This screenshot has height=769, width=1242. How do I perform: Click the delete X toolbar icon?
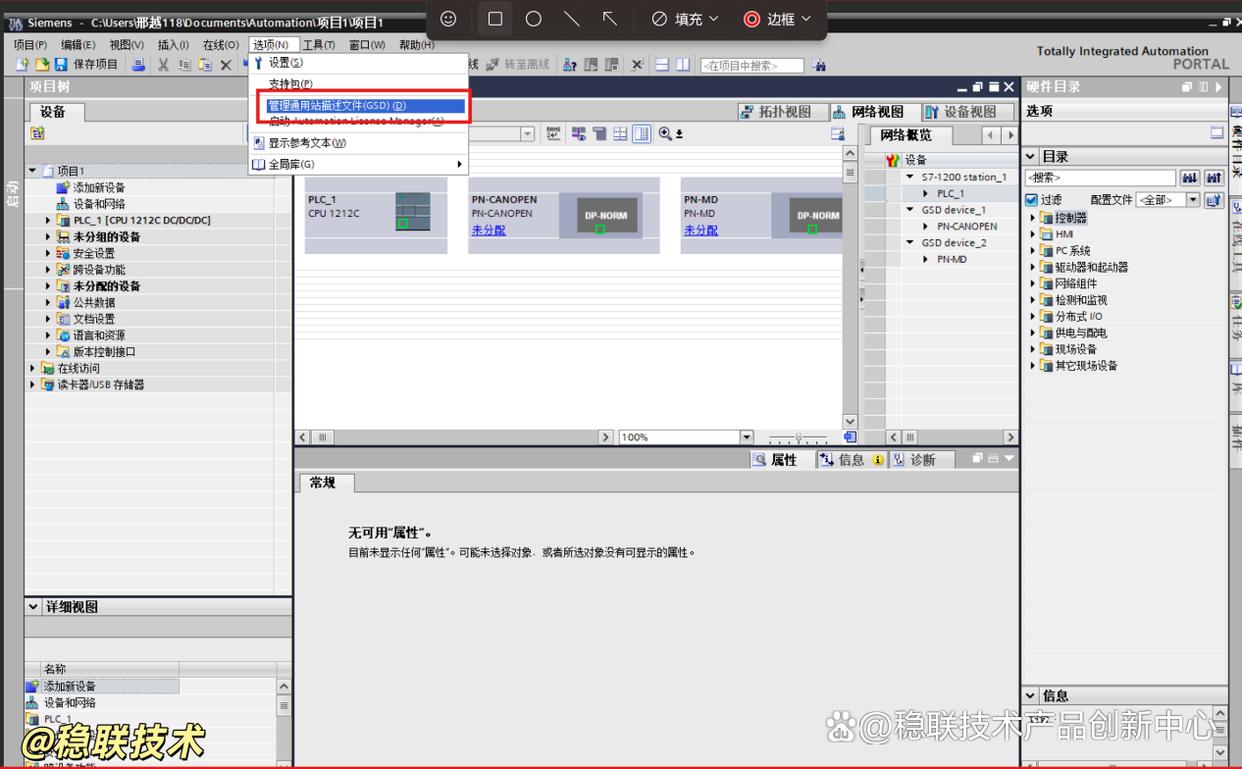(226, 65)
